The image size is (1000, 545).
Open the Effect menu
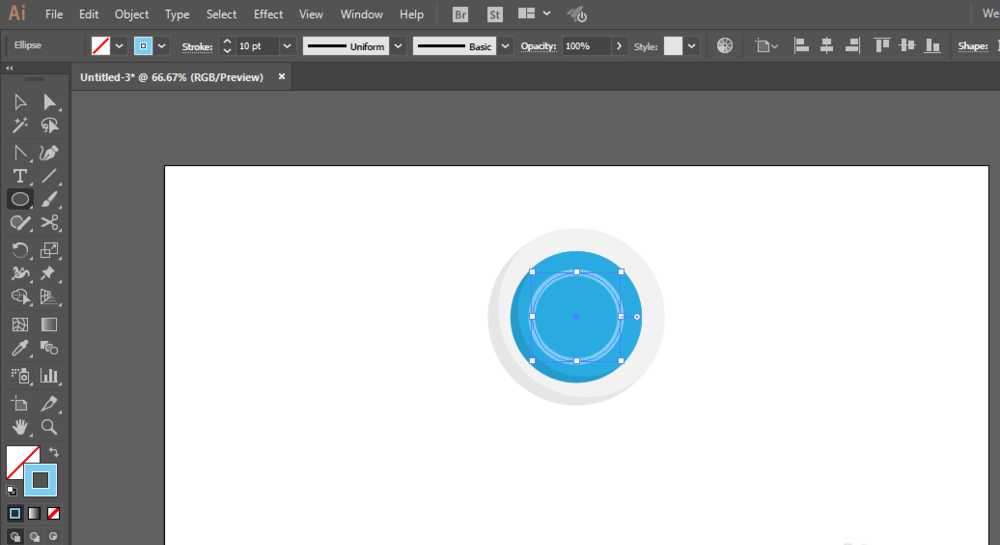[x=268, y=14]
